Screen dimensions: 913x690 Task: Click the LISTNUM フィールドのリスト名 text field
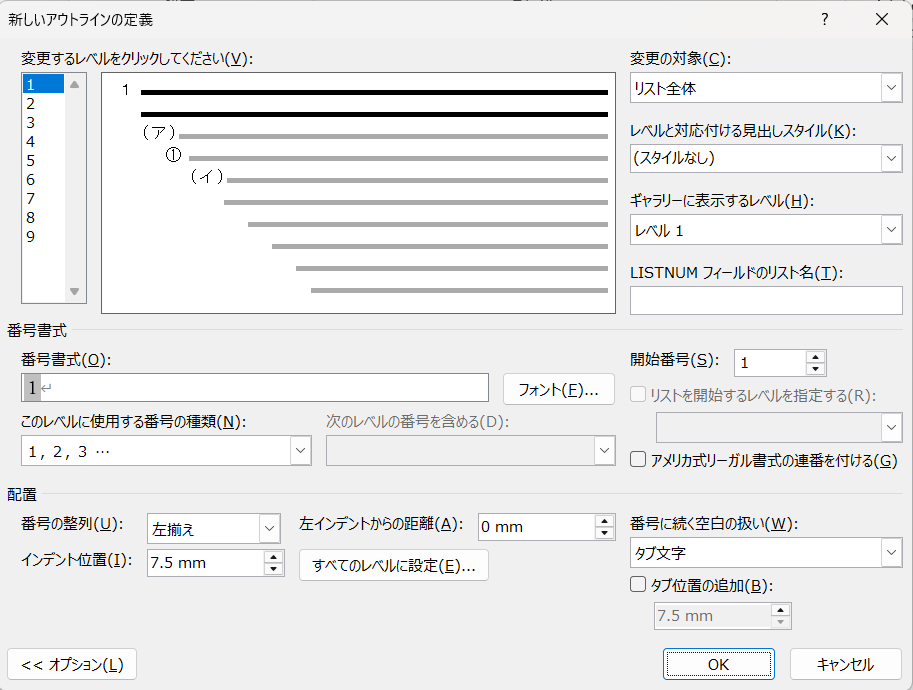[x=766, y=300]
